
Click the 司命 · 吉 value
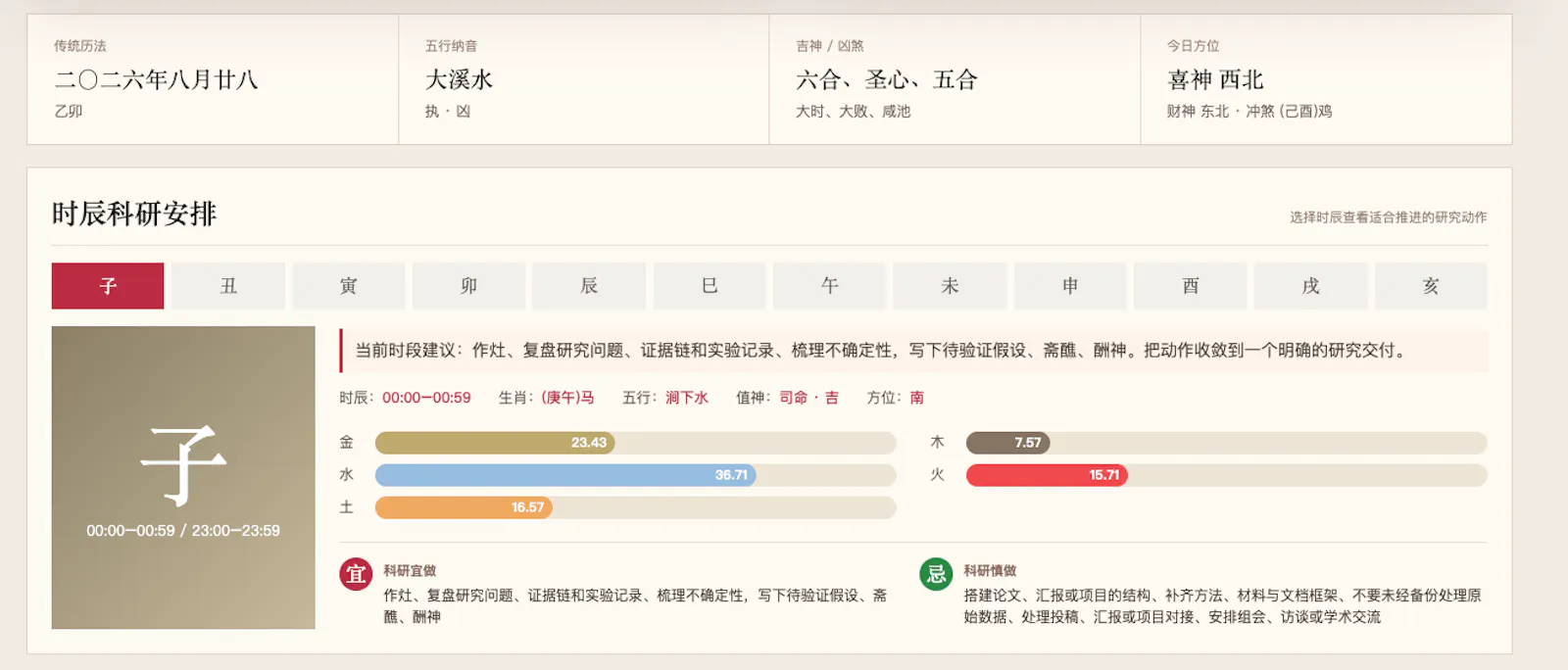[809, 398]
